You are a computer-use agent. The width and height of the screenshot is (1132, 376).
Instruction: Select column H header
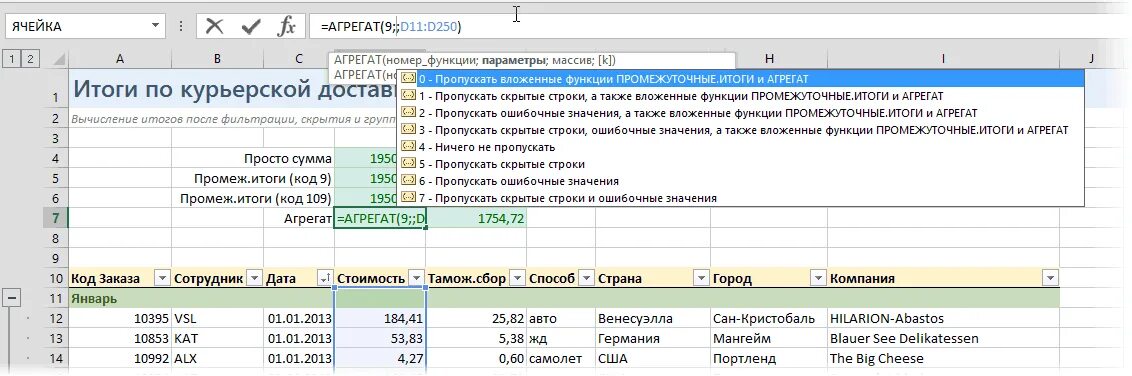tap(769, 58)
